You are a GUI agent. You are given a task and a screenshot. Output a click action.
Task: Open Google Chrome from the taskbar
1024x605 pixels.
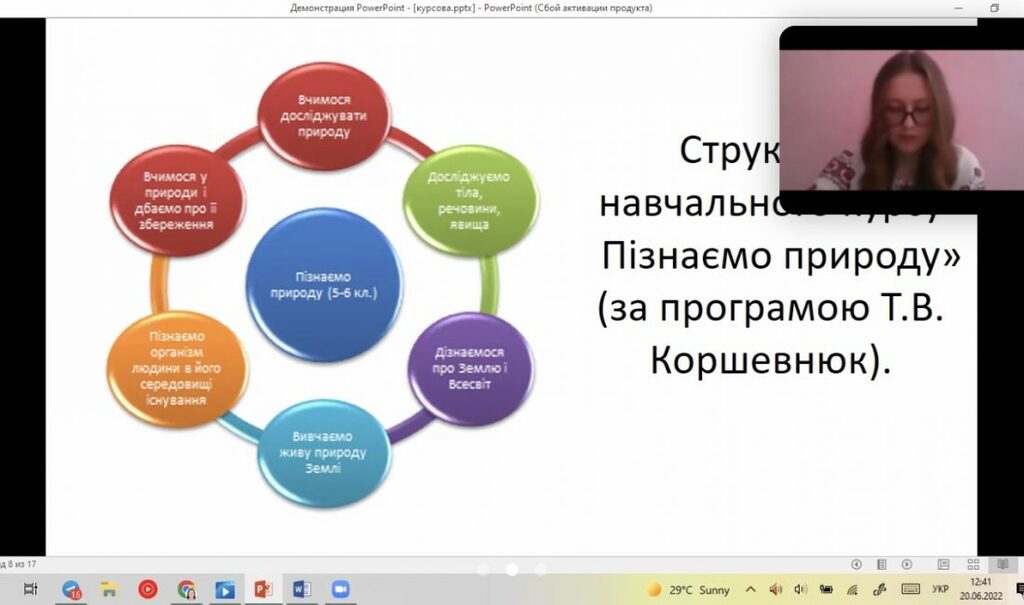click(x=186, y=589)
